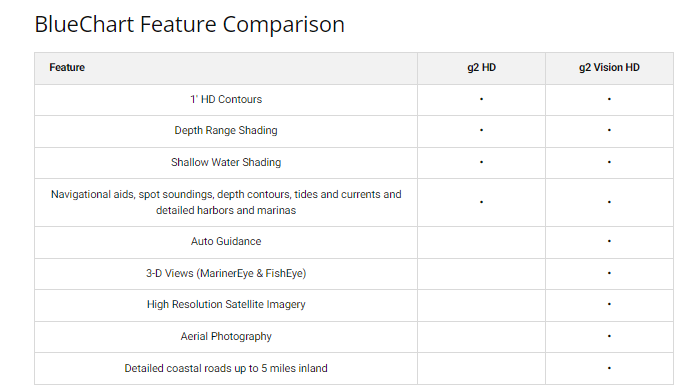Viewport: 691px width, 391px height.
Task: Select the Feature column header
Action: point(67,67)
